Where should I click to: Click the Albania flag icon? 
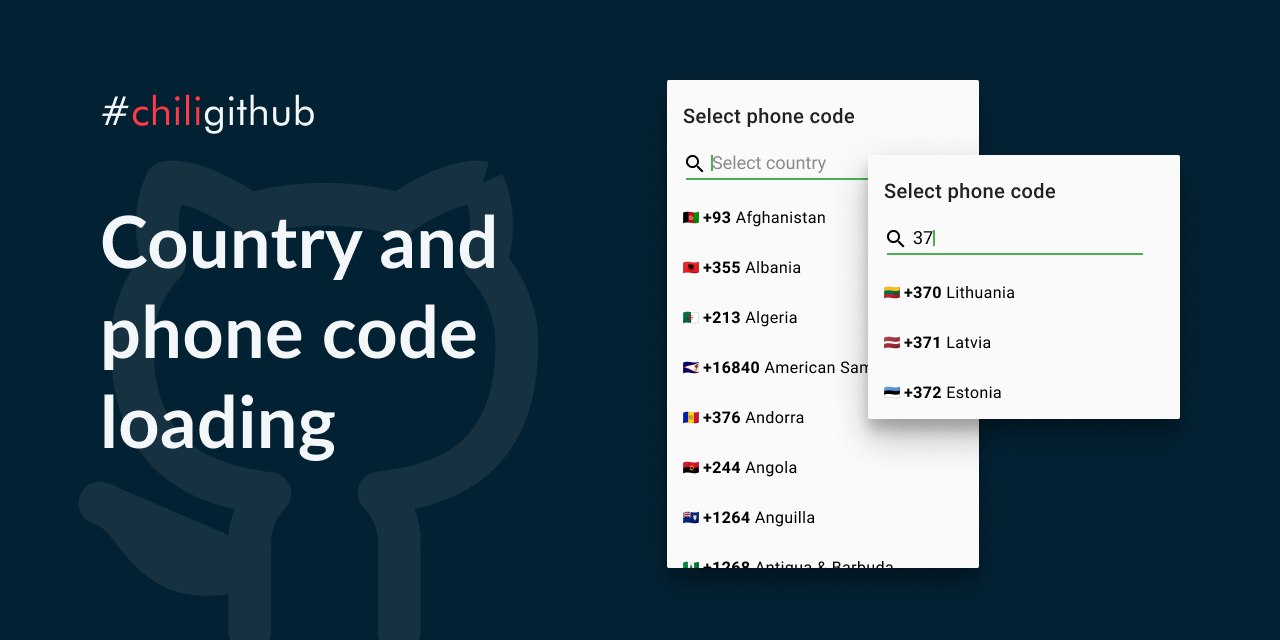pyautogui.click(x=689, y=267)
